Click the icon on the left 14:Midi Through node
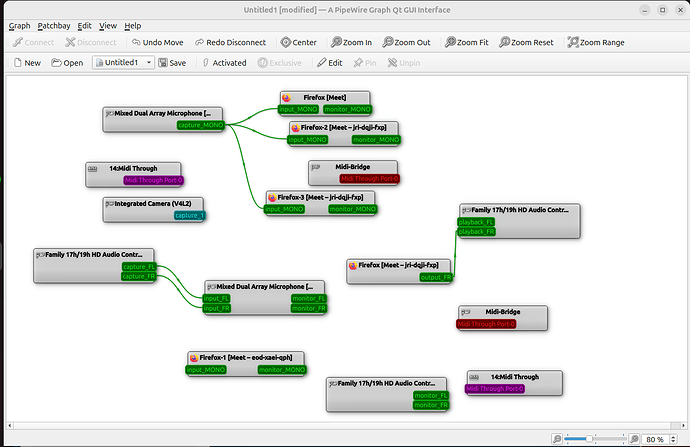The height and width of the screenshot is (447, 690). 92,169
